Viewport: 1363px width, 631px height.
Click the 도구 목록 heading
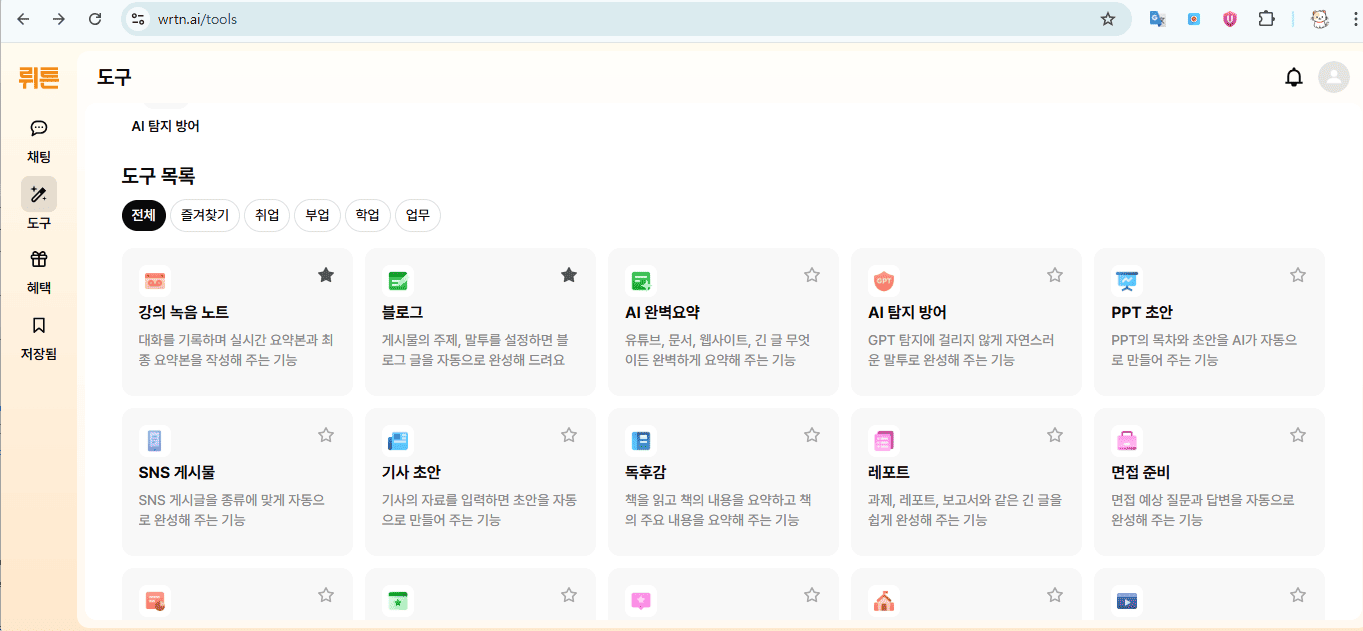(158, 176)
